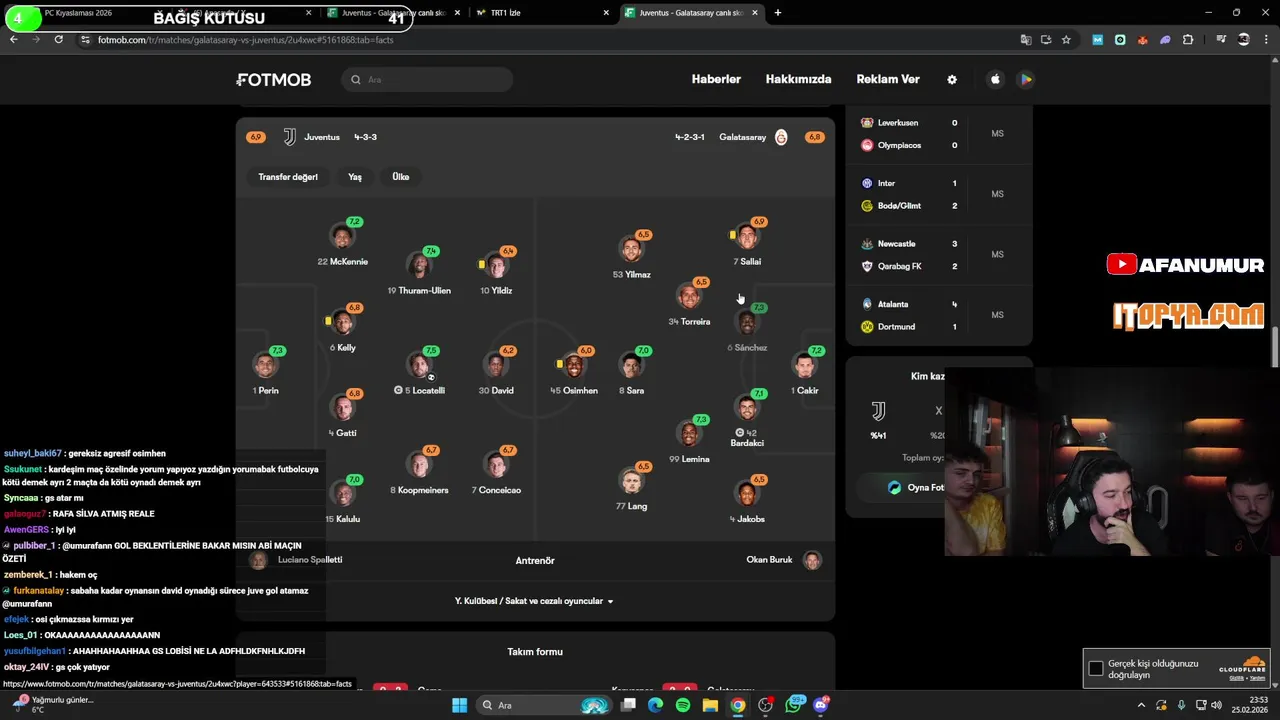This screenshot has width=1280, height=720.
Task: Bookmark this page with the star icon
Action: tap(1066, 40)
